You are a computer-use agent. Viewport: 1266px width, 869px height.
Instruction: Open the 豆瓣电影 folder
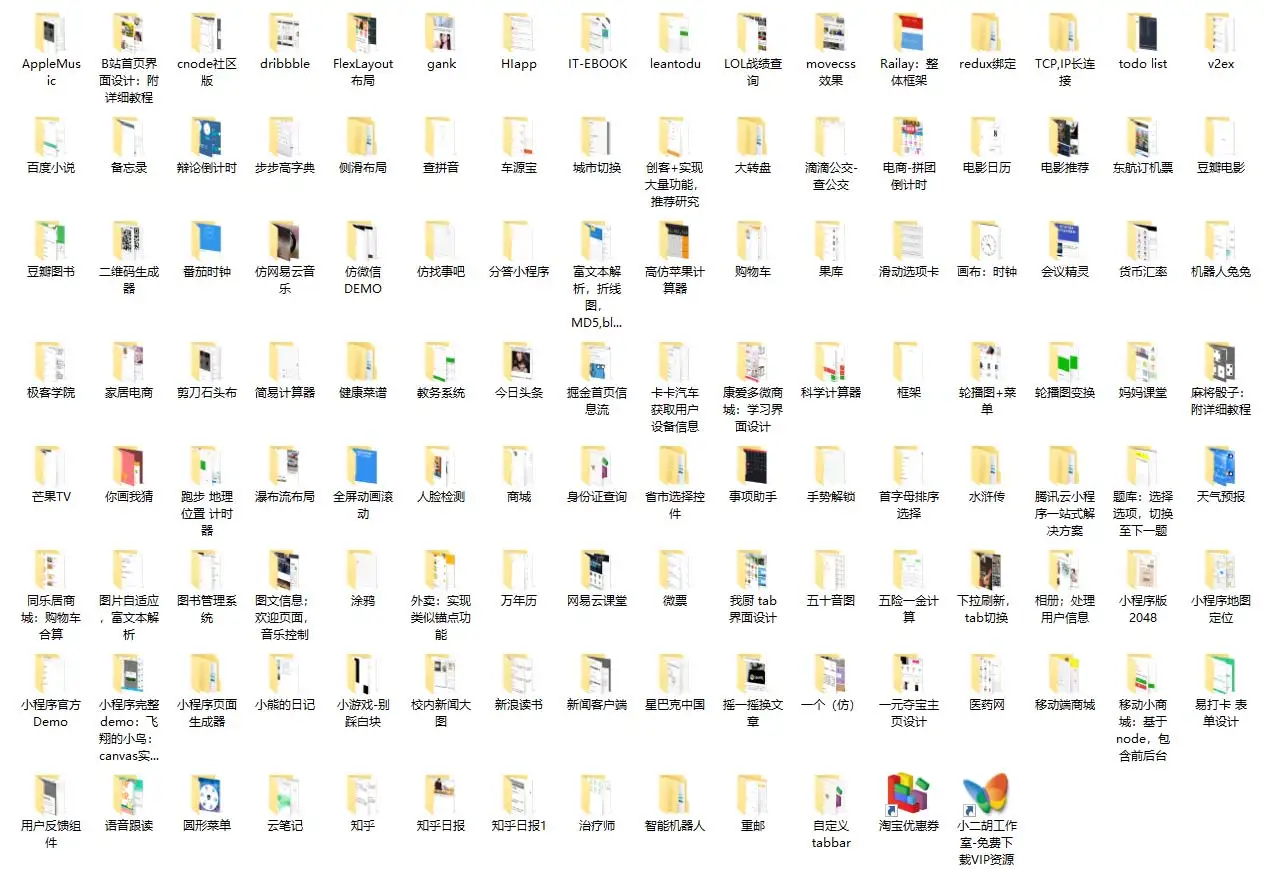(1221, 136)
